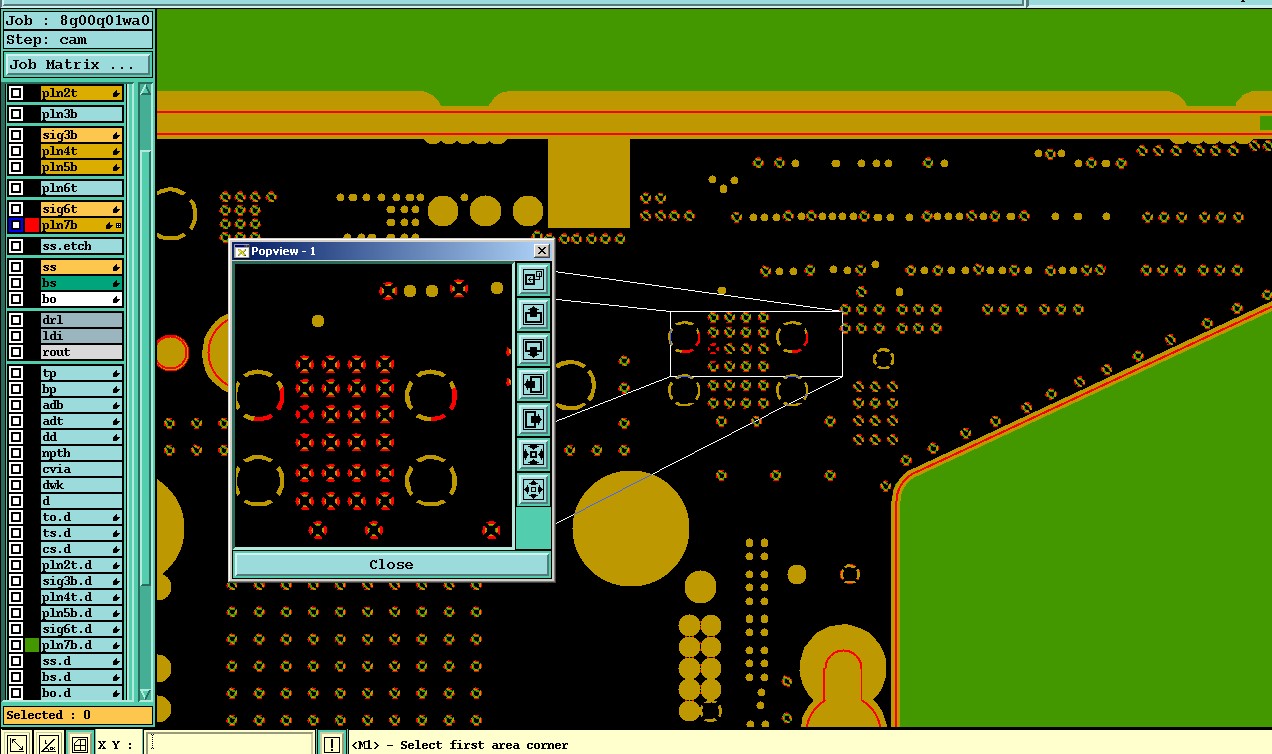
Task: Click the pencil icon on the to.d layer
Action: (116, 517)
